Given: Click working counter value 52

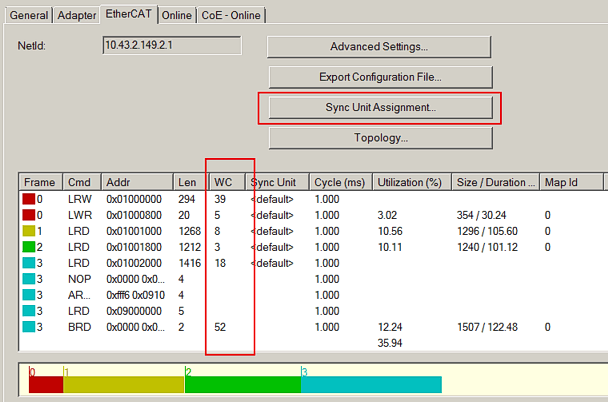Looking at the screenshot, I should click(220, 327).
